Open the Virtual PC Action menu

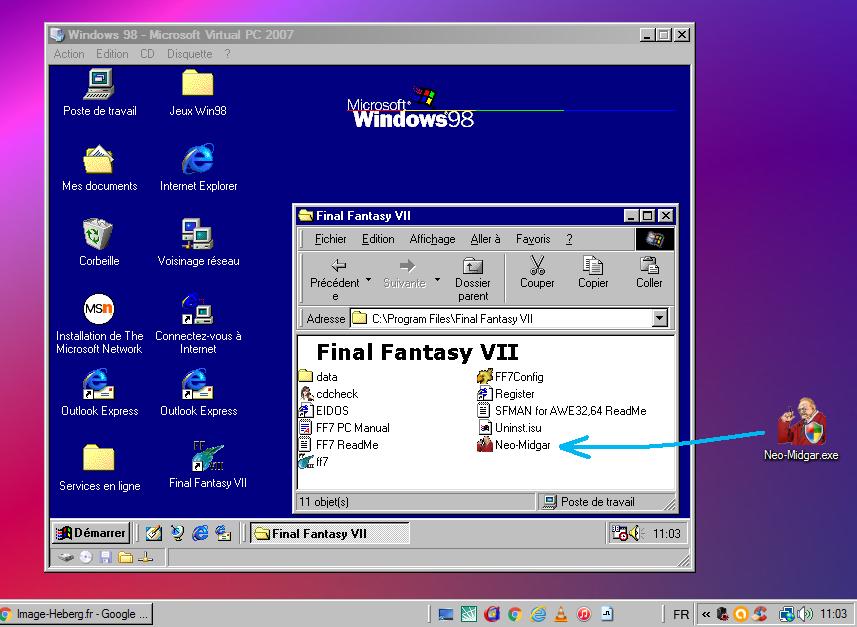[69, 54]
